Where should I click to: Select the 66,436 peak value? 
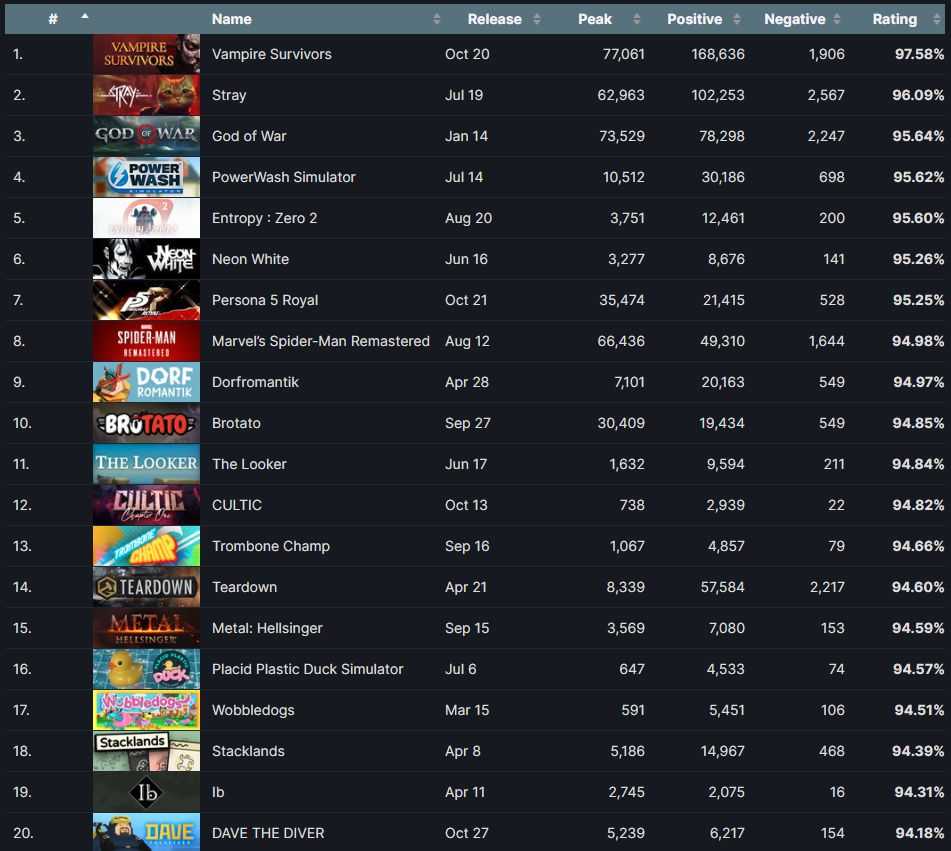(621, 341)
